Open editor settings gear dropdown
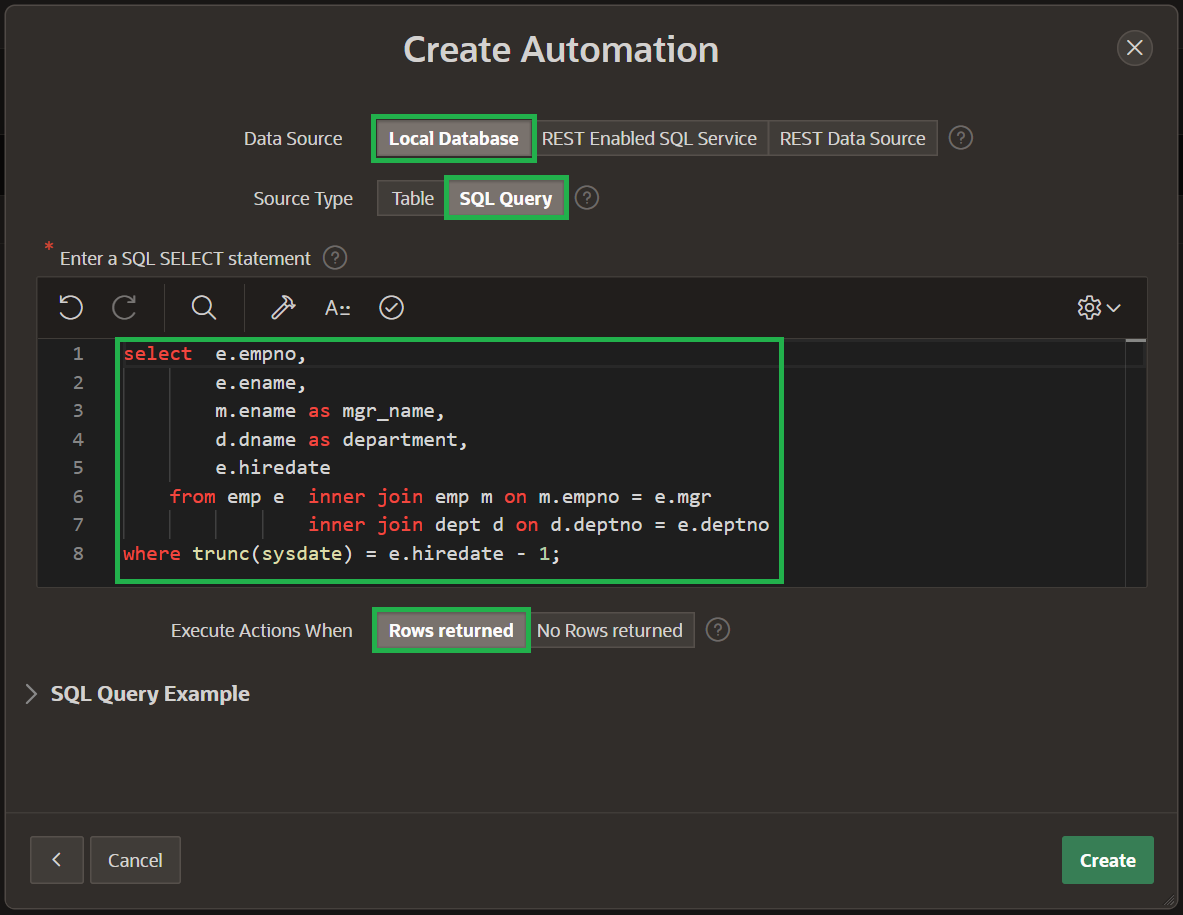The height and width of the screenshot is (915, 1183). tap(1098, 308)
